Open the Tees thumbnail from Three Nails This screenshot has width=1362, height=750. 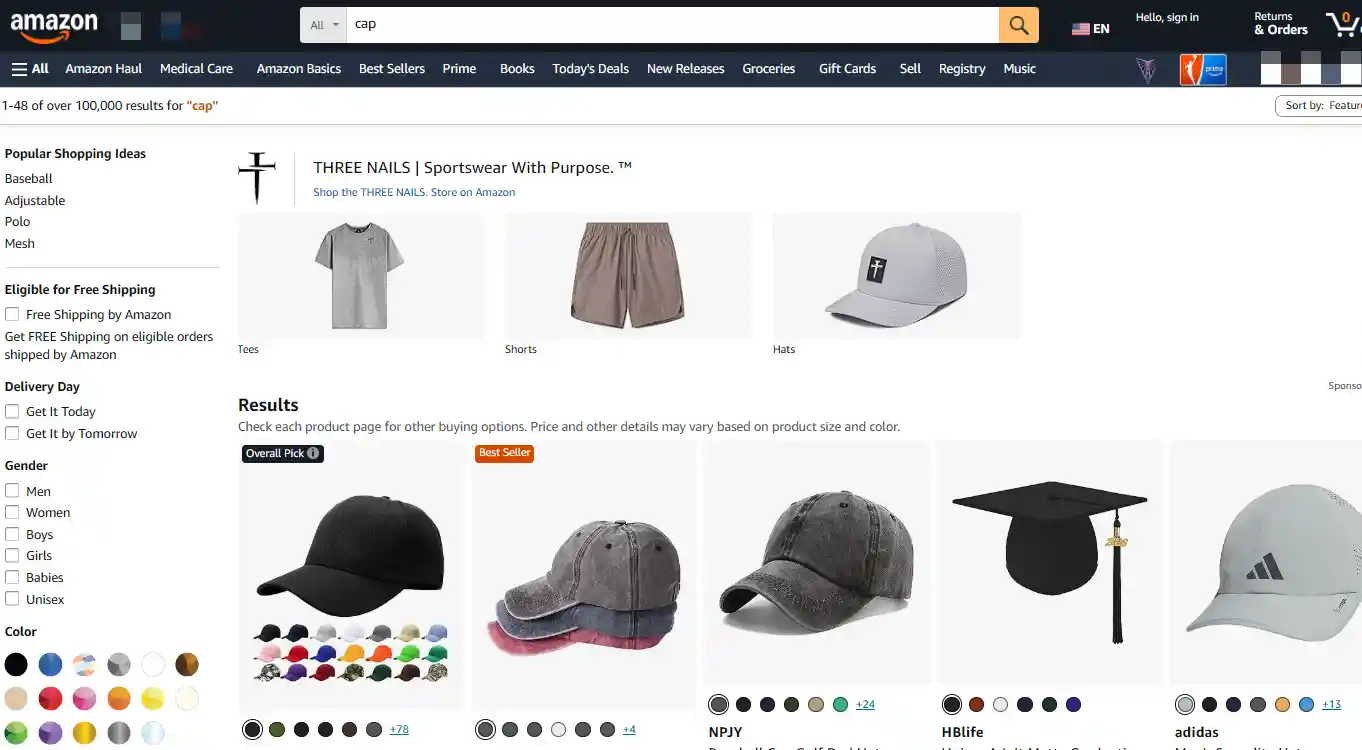pyautogui.click(x=360, y=276)
